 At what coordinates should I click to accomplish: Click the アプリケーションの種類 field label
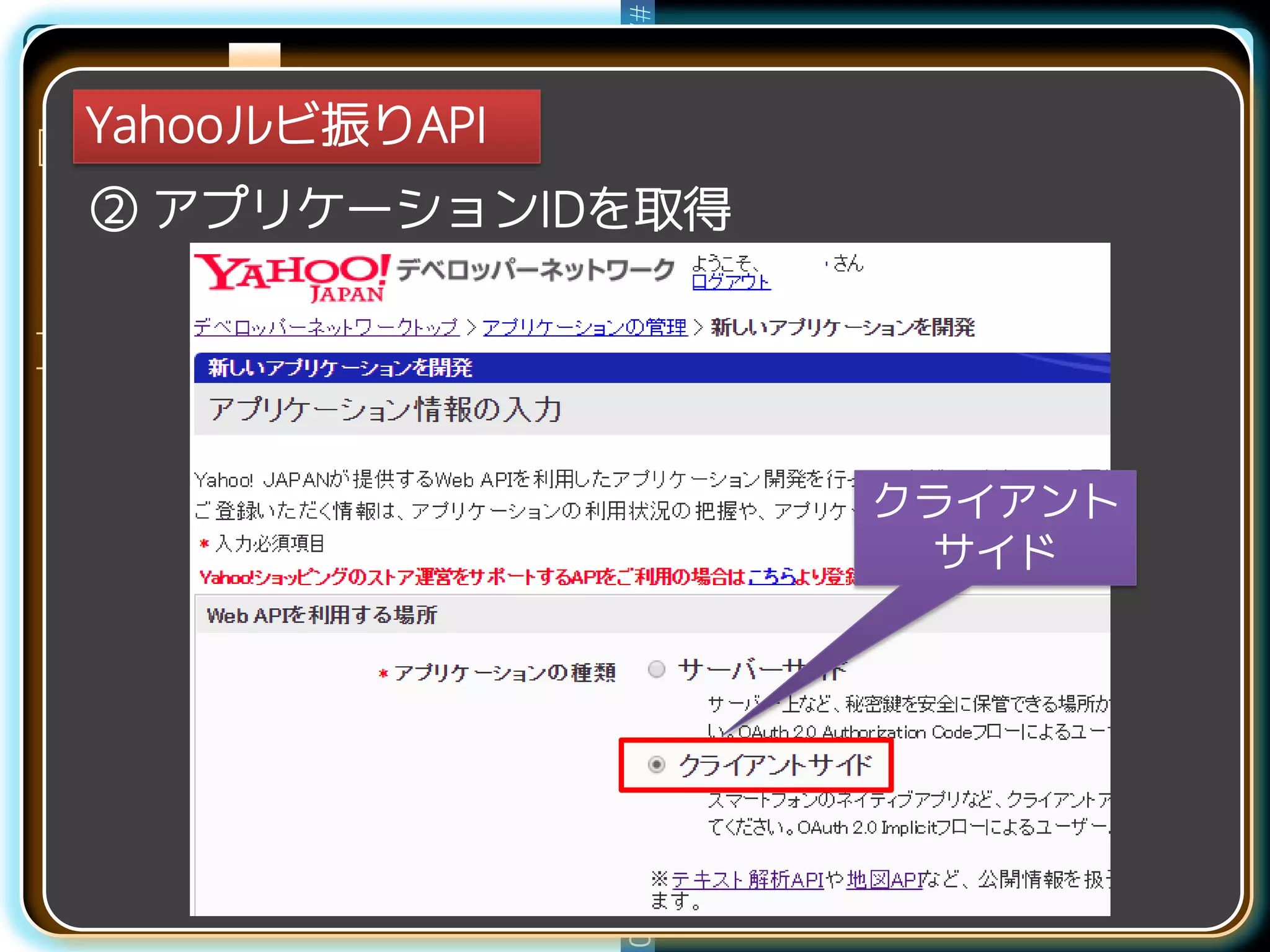505,672
